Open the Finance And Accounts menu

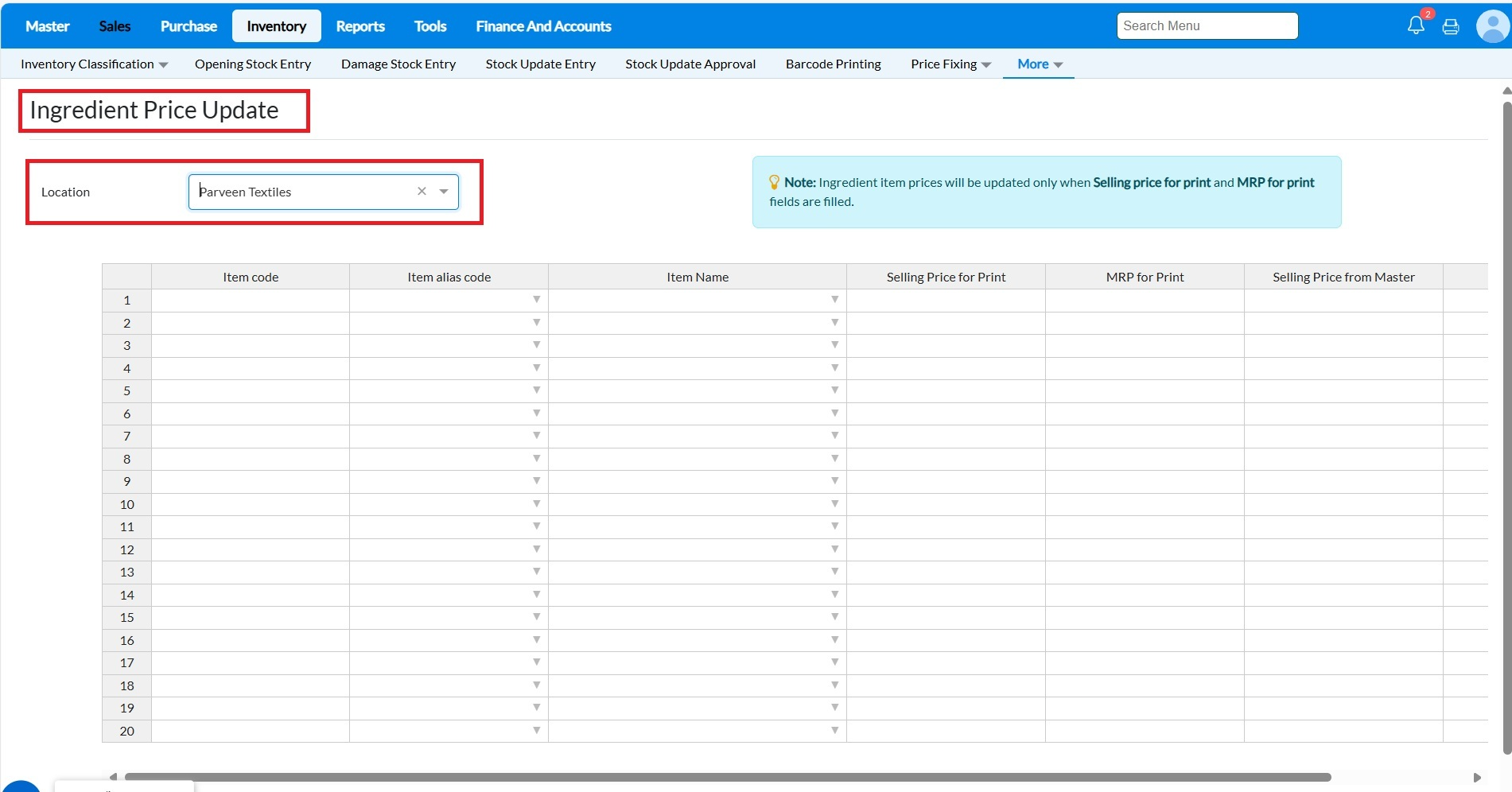(543, 26)
